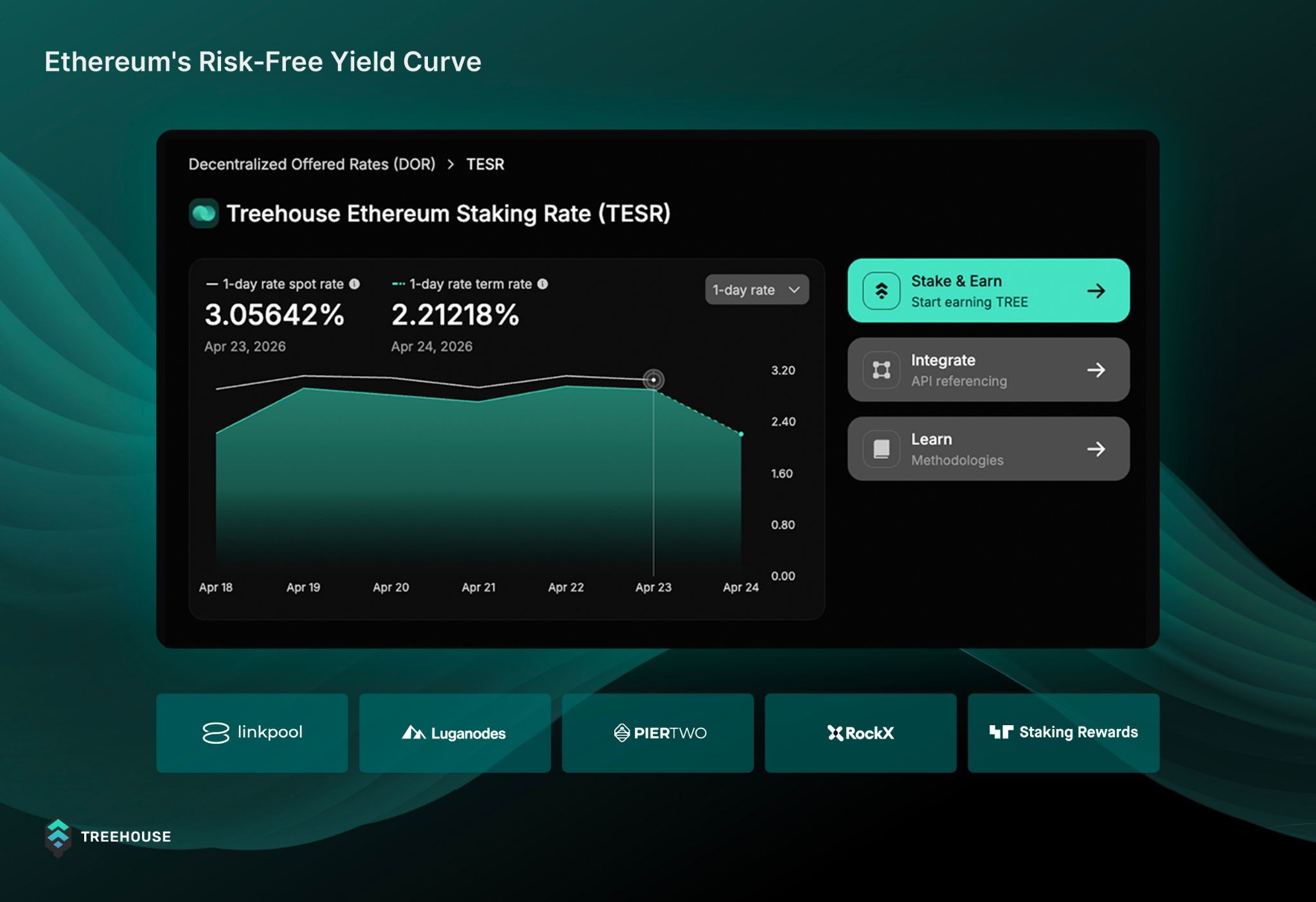Viewport: 1316px width, 902px height.
Task: Open the Staking Rewards partner tile
Action: click(1063, 733)
